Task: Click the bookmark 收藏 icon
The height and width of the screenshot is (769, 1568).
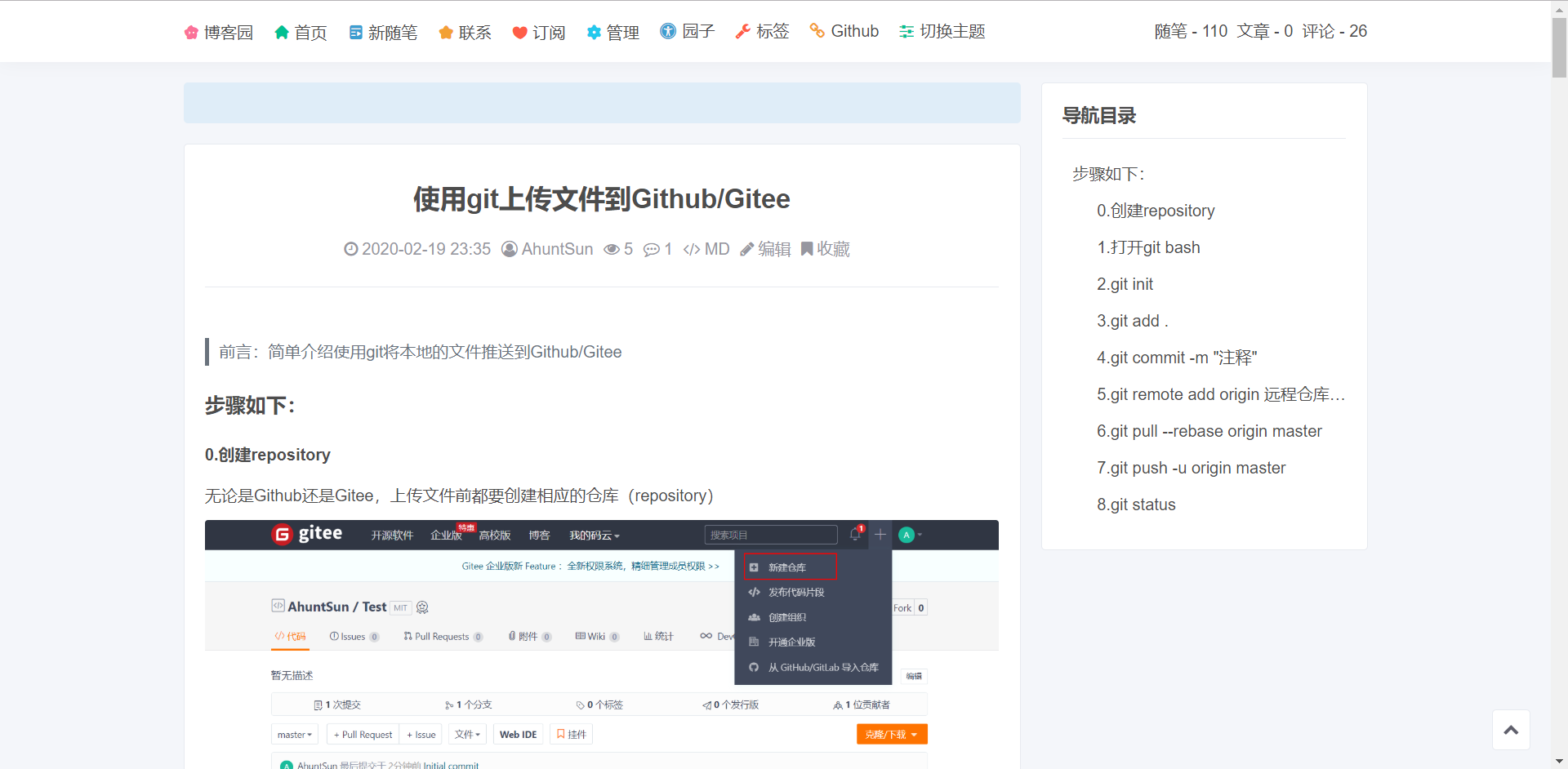Action: pyautogui.click(x=807, y=249)
